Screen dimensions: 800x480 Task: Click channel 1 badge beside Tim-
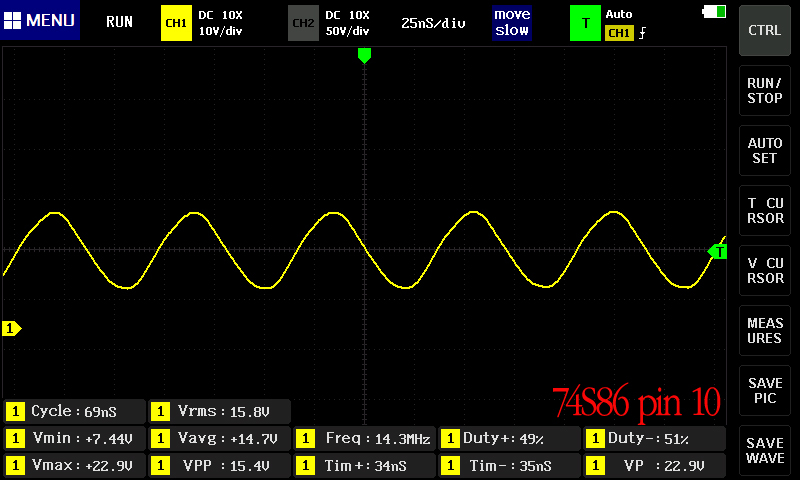(x=450, y=465)
